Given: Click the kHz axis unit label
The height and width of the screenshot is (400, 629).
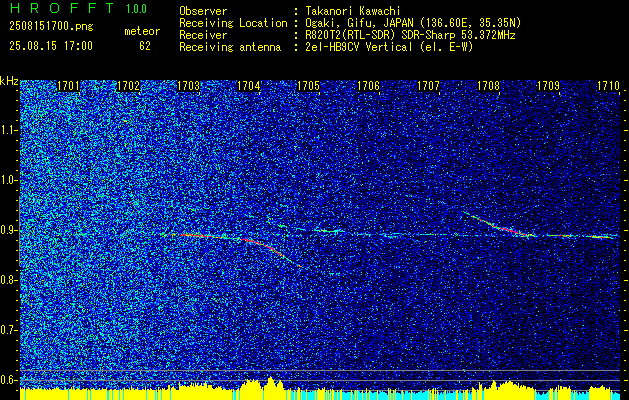Looking at the screenshot, I should (9, 81).
